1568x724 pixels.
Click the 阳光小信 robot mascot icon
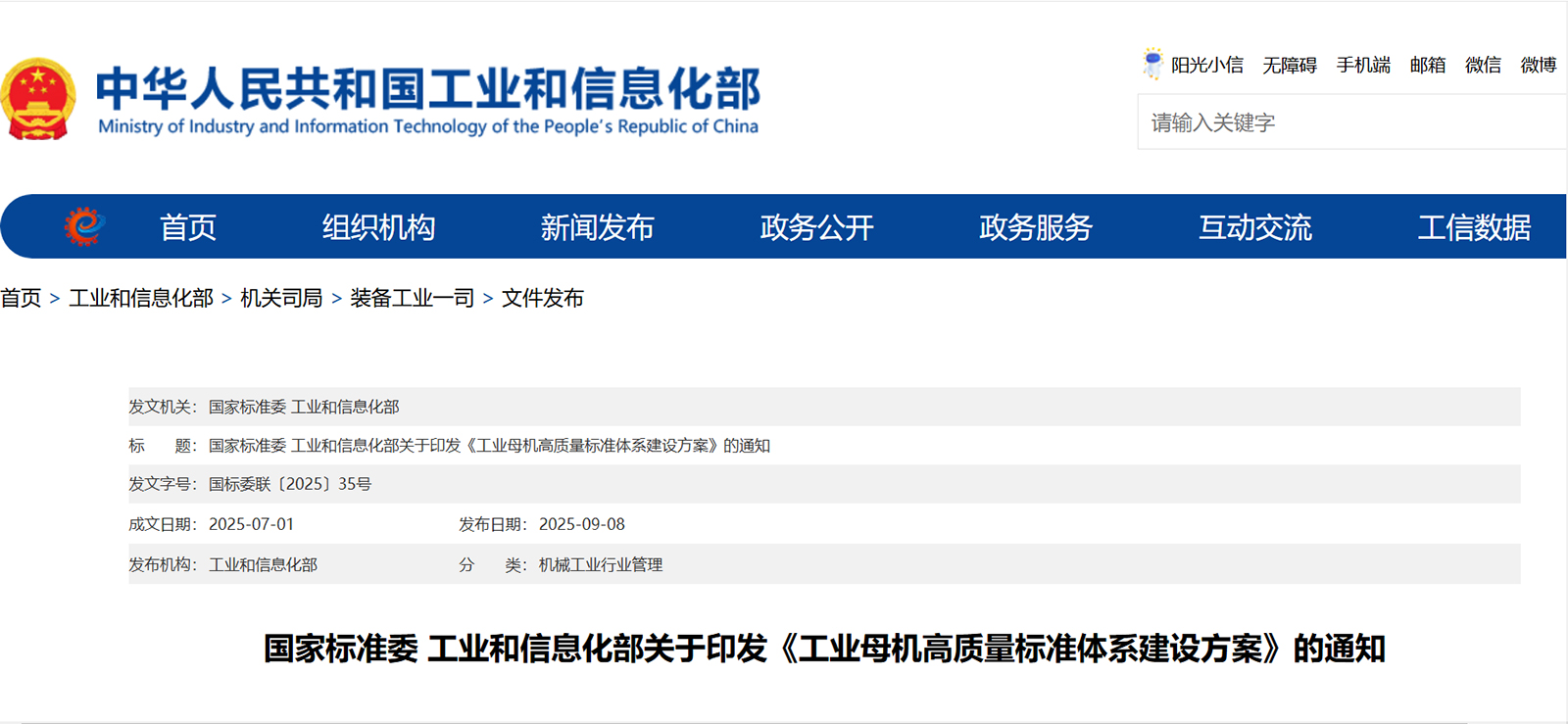1152,64
